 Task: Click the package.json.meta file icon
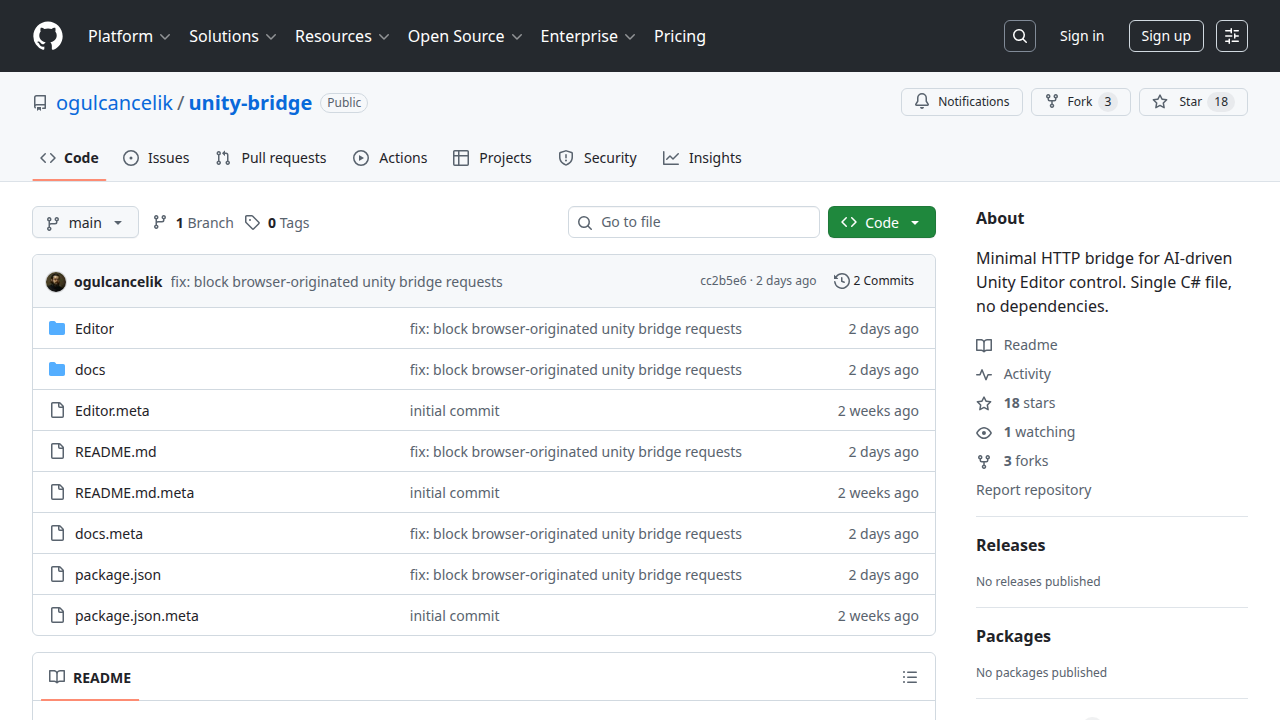pyautogui.click(x=57, y=616)
